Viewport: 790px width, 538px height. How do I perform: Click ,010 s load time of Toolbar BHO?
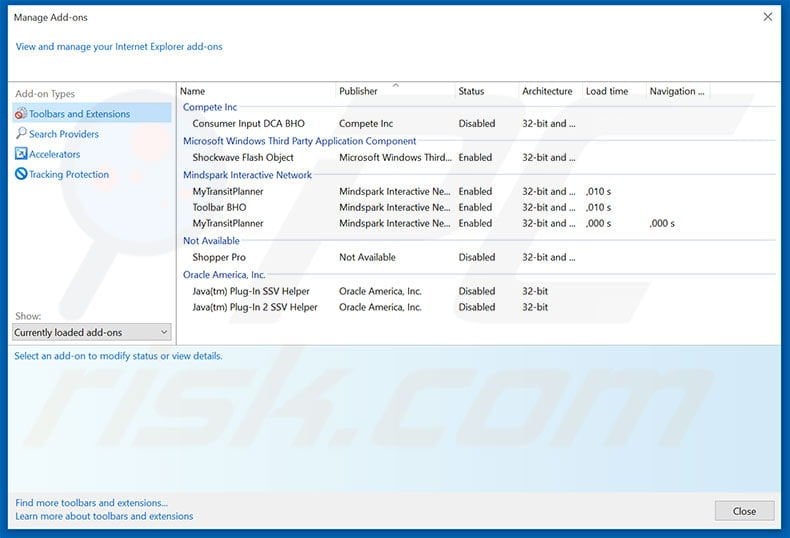[x=598, y=207]
